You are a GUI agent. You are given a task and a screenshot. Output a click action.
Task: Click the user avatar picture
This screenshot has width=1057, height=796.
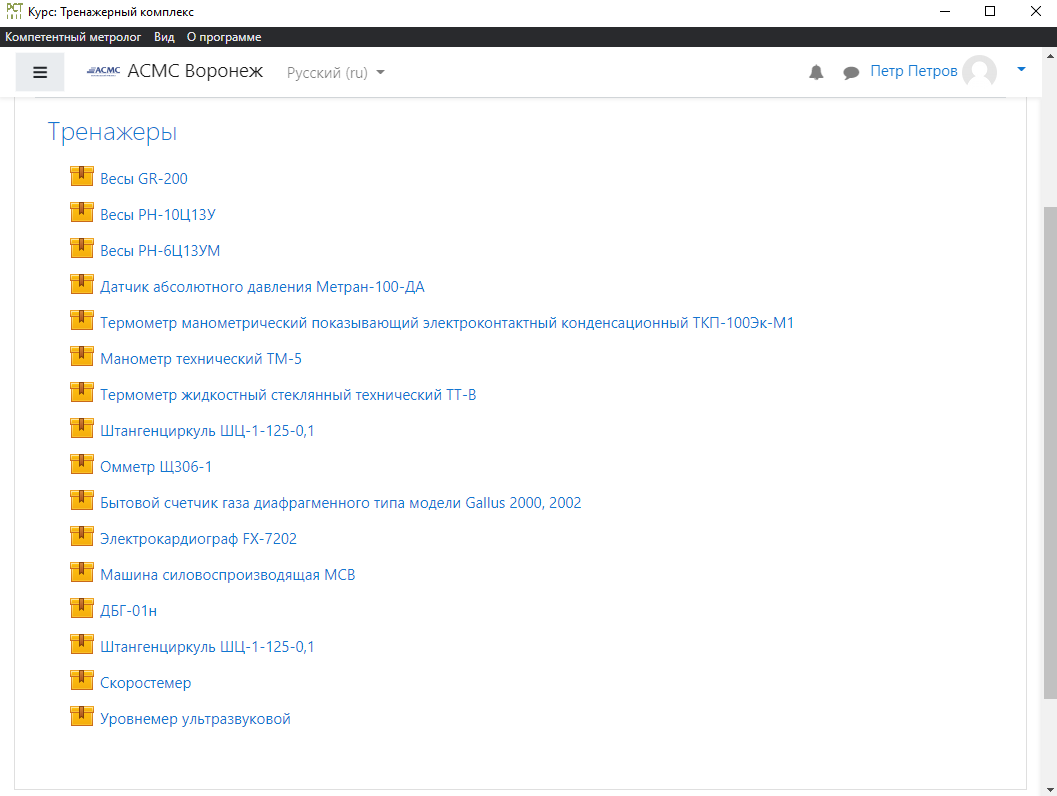coord(979,72)
